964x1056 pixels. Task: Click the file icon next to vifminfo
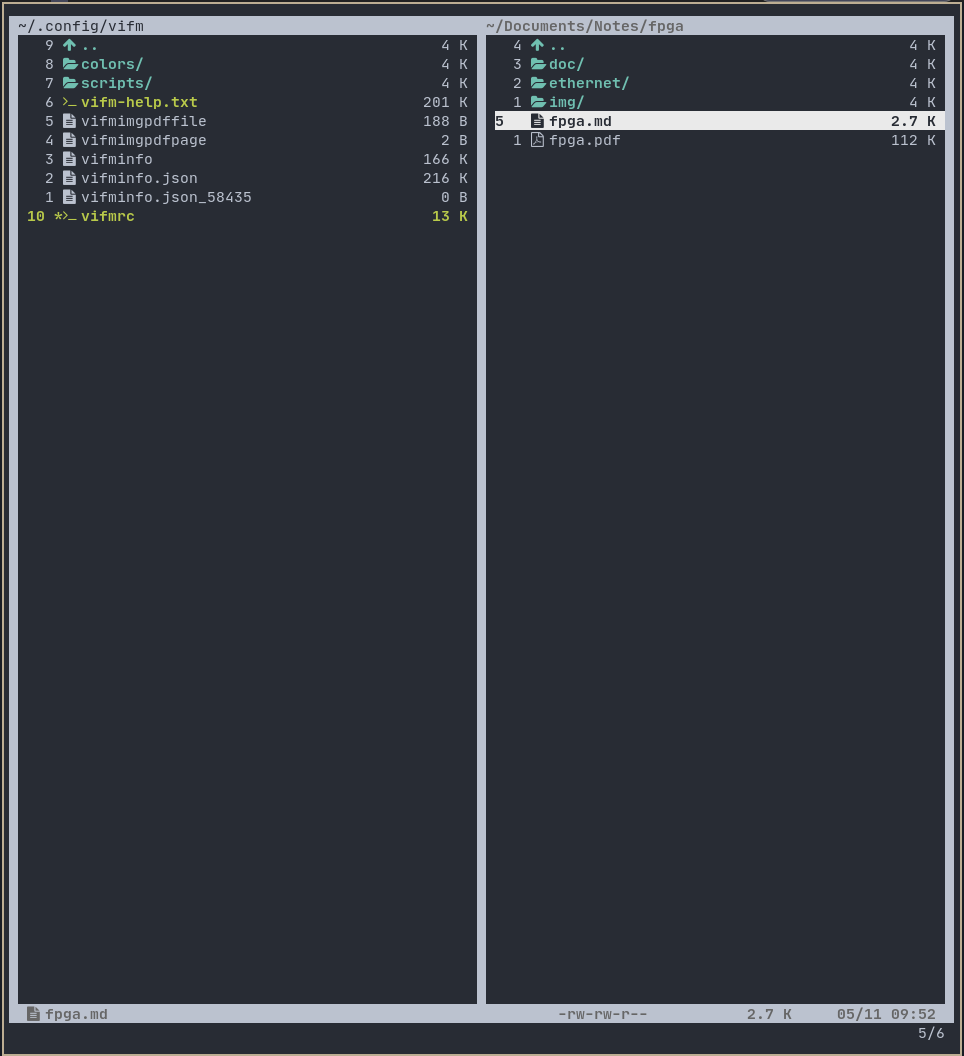(x=69, y=159)
